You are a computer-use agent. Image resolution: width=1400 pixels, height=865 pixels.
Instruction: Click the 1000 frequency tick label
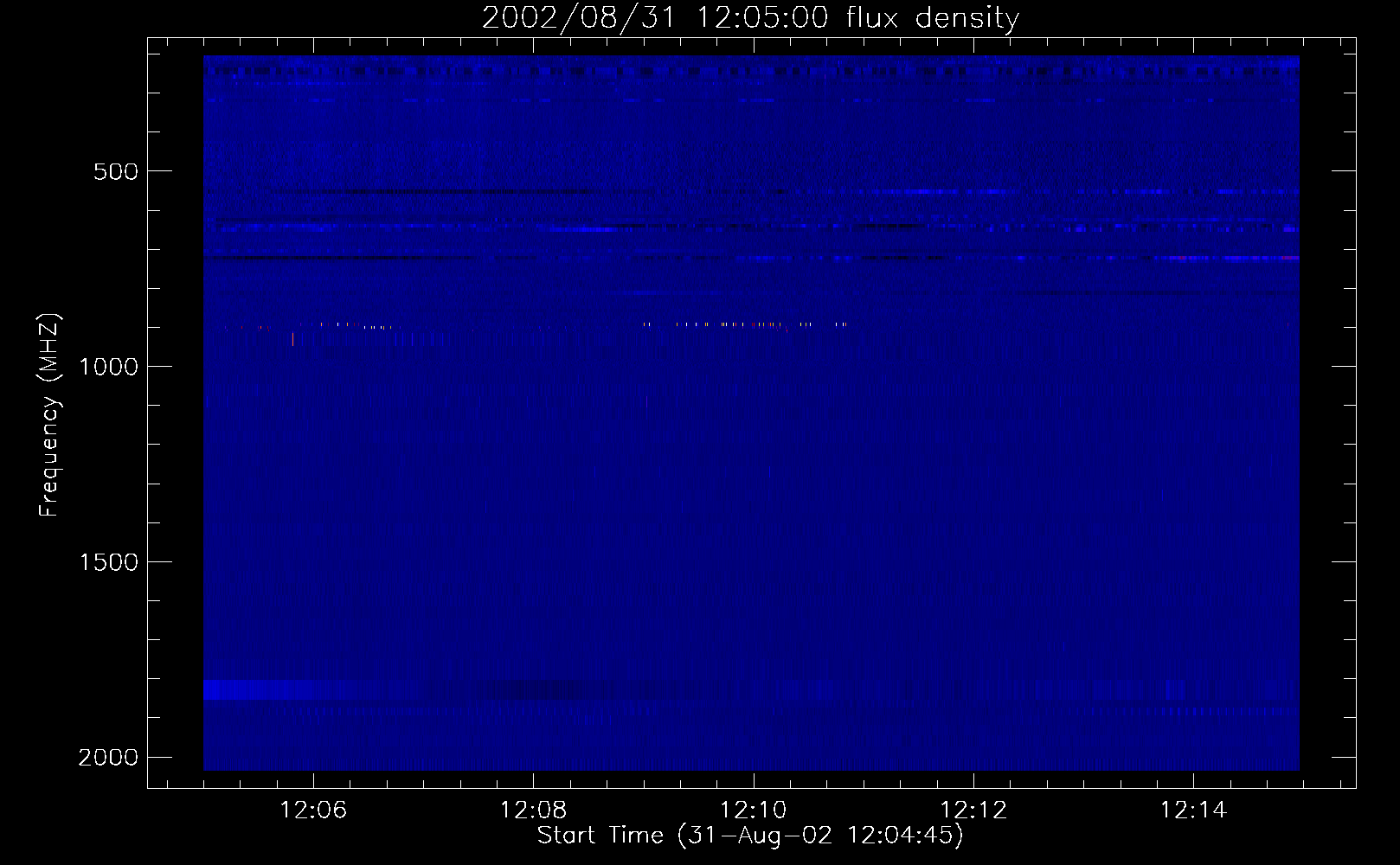(x=108, y=367)
